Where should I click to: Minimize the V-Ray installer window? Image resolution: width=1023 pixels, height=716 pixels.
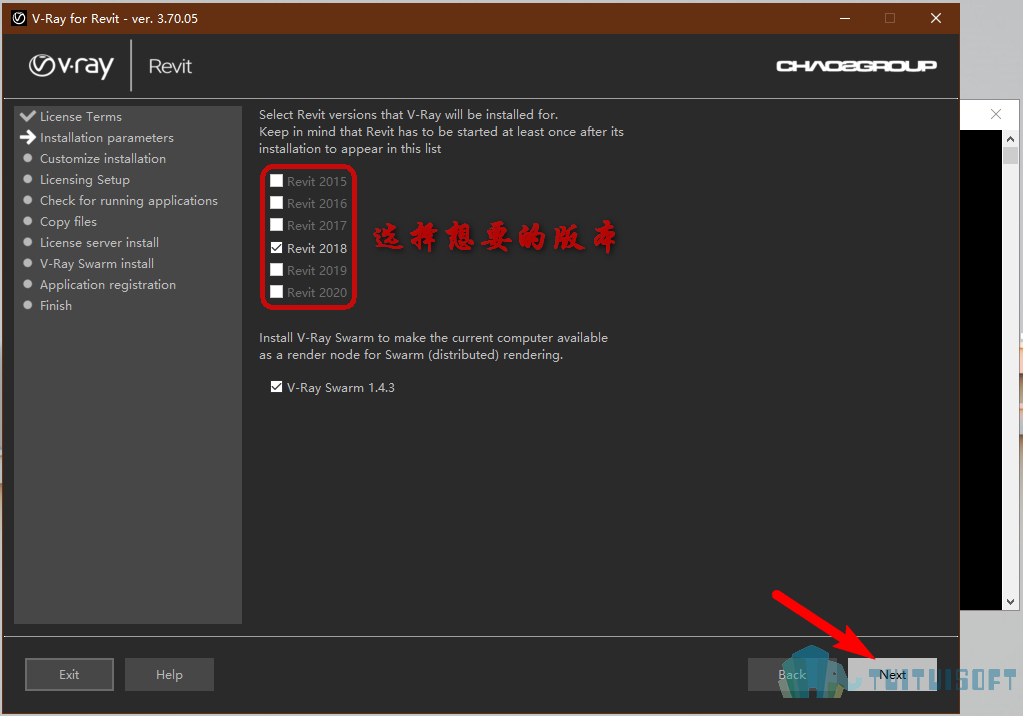[845, 18]
